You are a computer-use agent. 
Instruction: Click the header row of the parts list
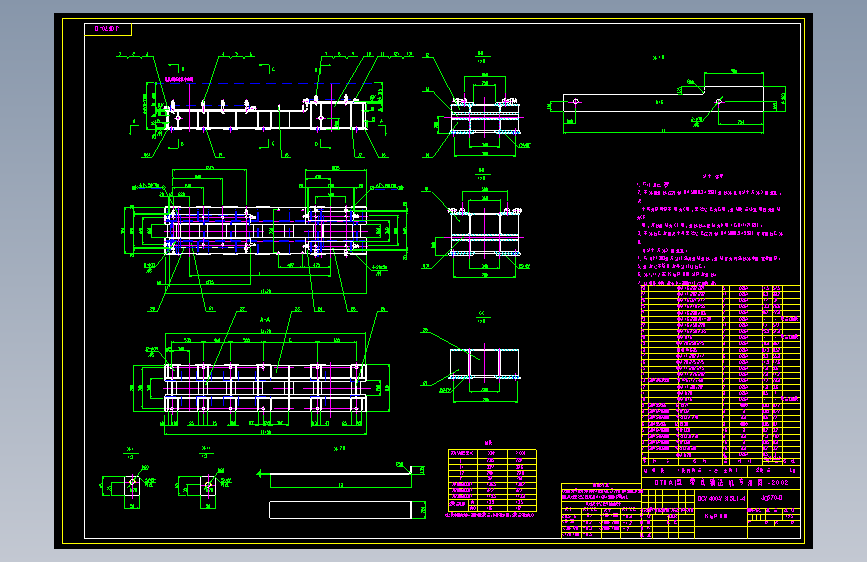(x=721, y=461)
